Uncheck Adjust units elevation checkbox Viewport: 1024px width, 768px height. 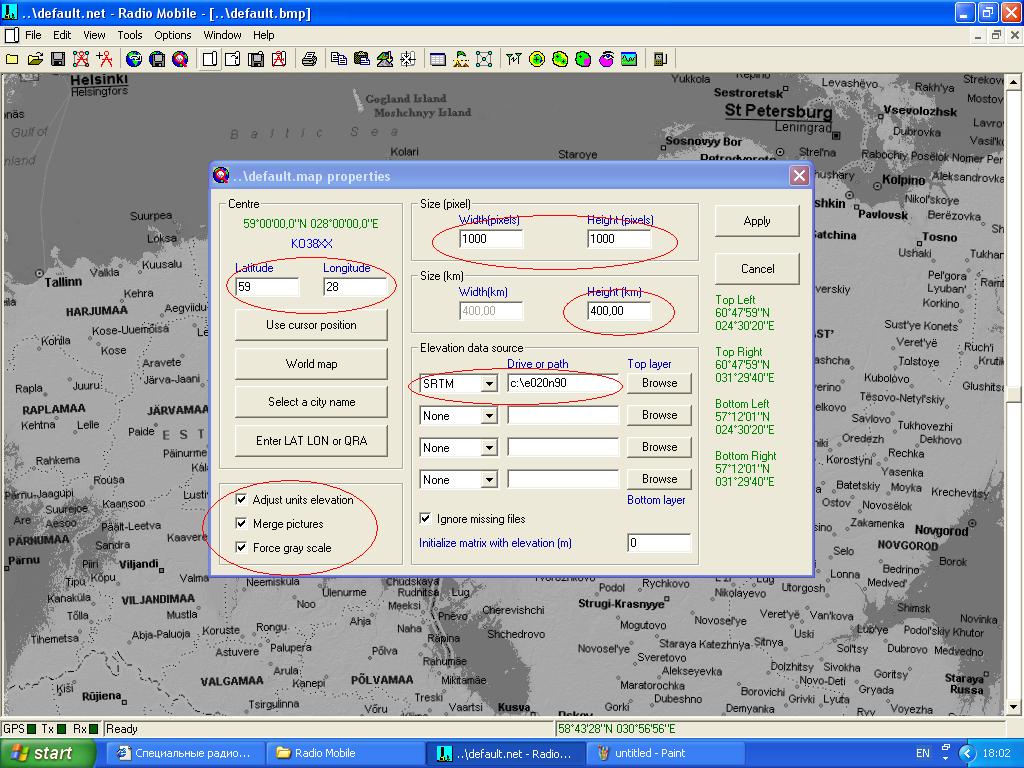[x=241, y=500]
